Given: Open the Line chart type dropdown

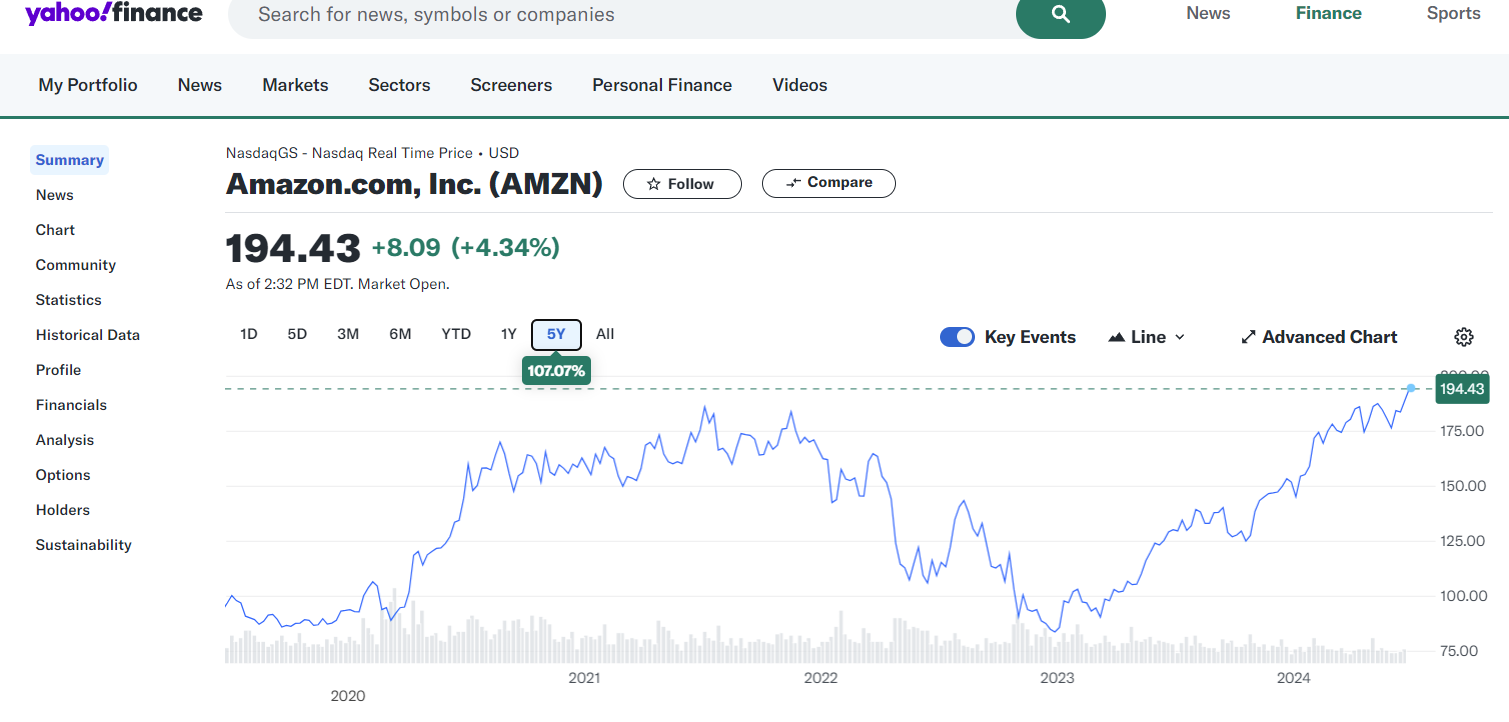Looking at the screenshot, I should coord(1147,337).
